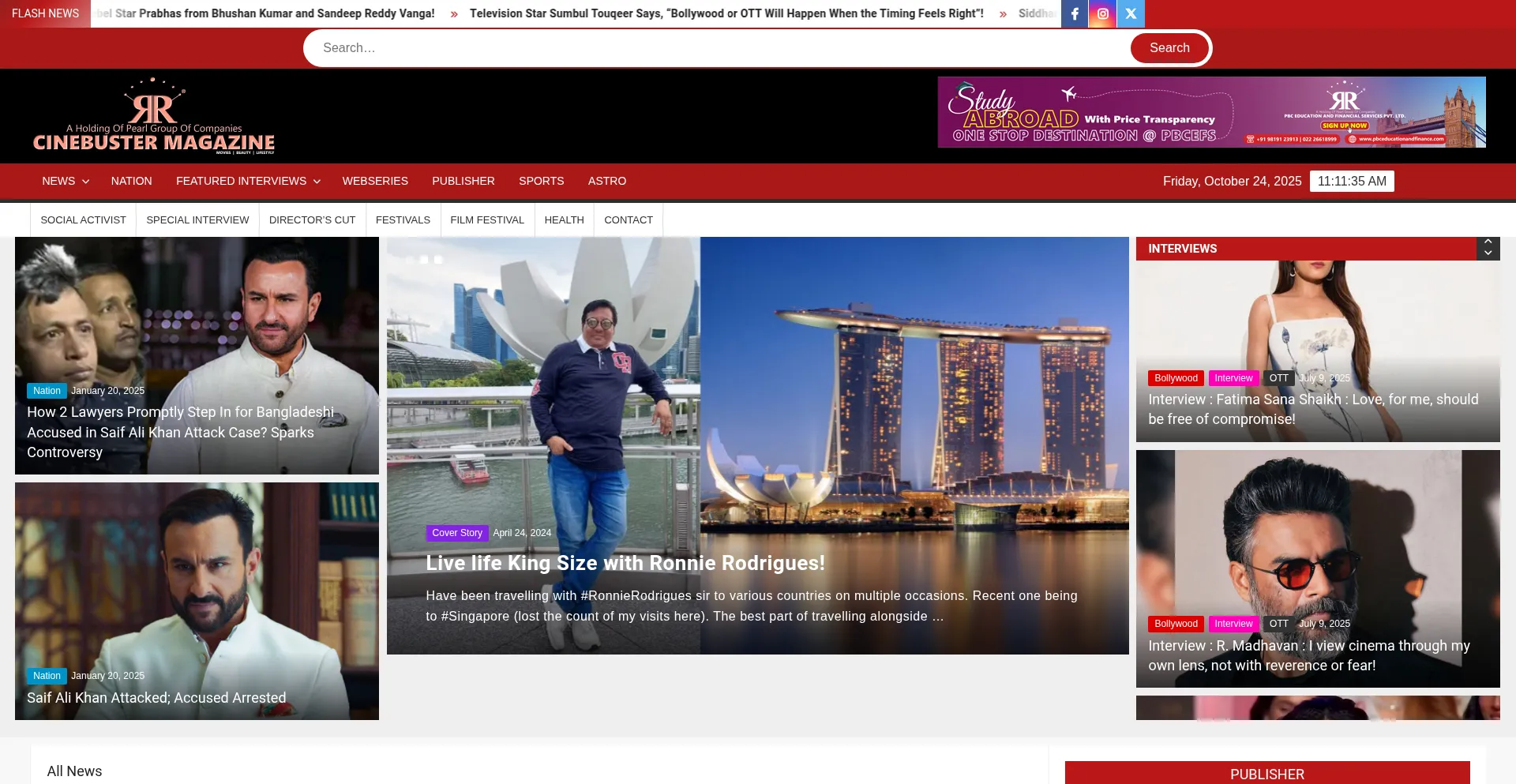Open the Webseries menu item
The height and width of the screenshot is (784, 1516).
[x=375, y=181]
